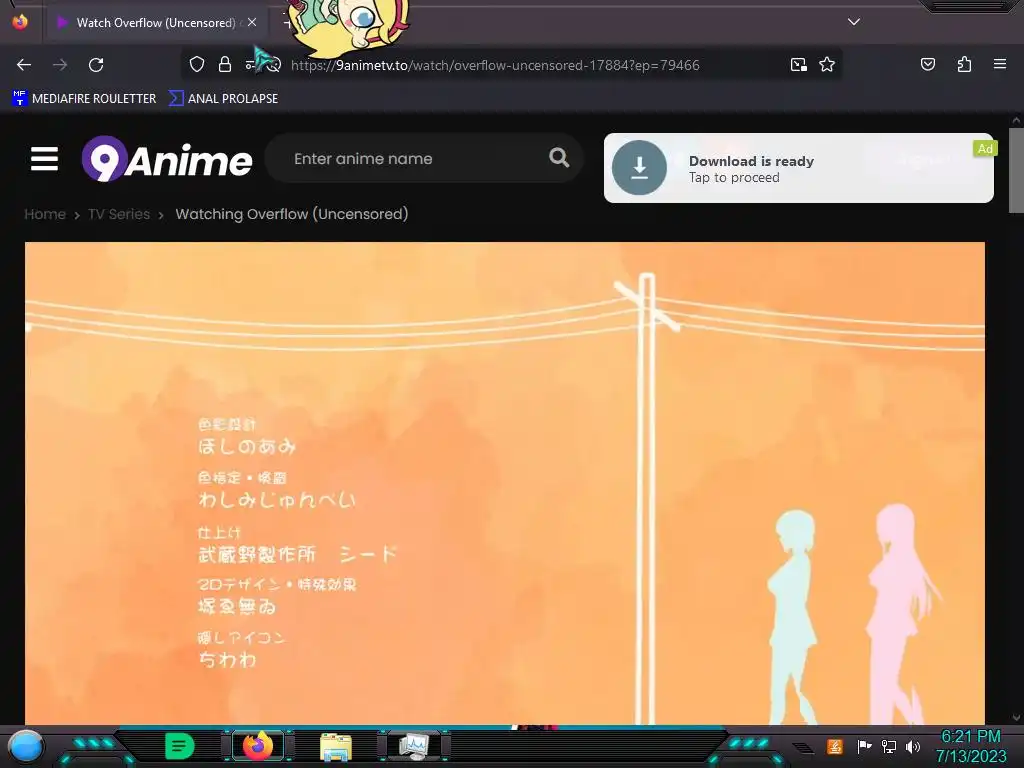Open the network tray icon
1024x768 pixels.
pos(888,746)
